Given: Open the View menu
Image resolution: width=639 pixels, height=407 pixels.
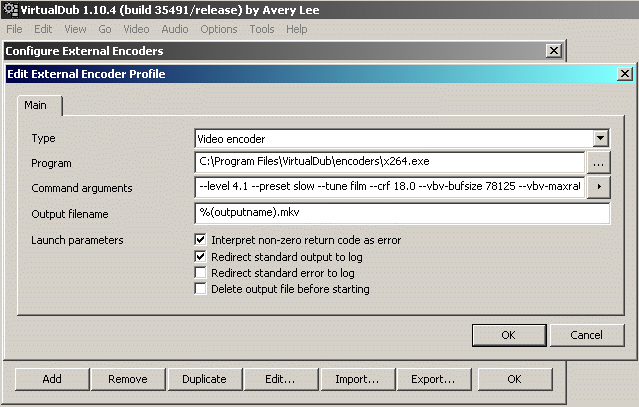Looking at the screenshot, I should coord(75,29).
